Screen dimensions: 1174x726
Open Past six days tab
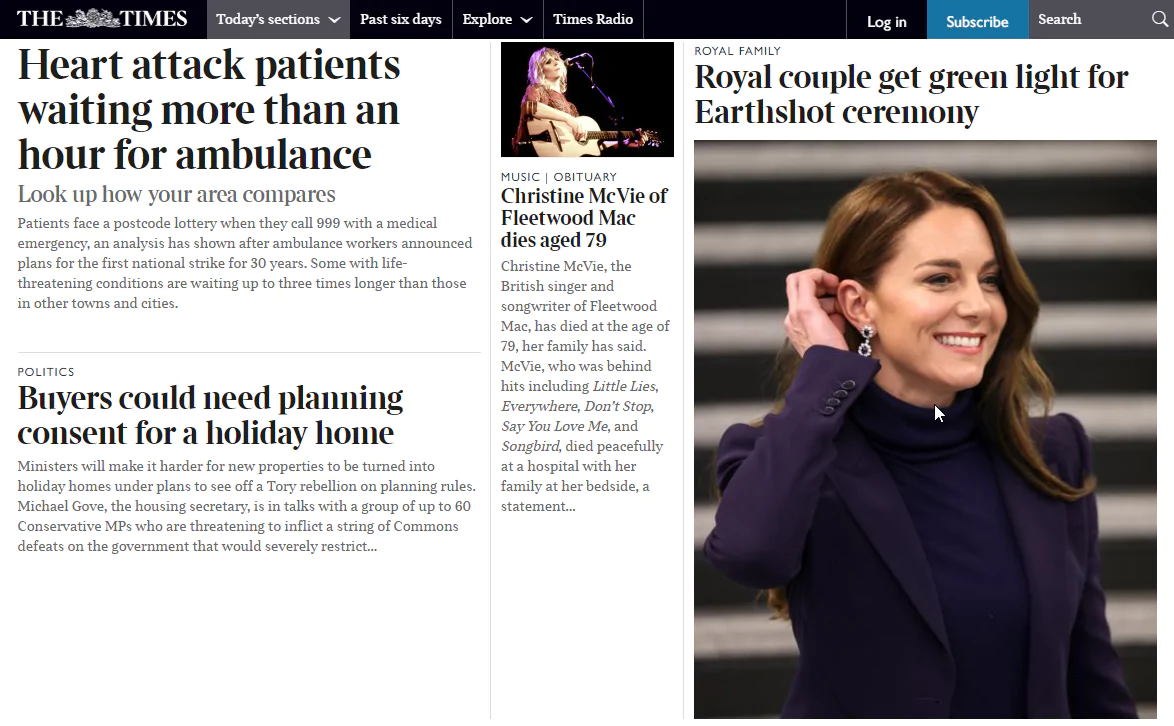(x=401, y=19)
